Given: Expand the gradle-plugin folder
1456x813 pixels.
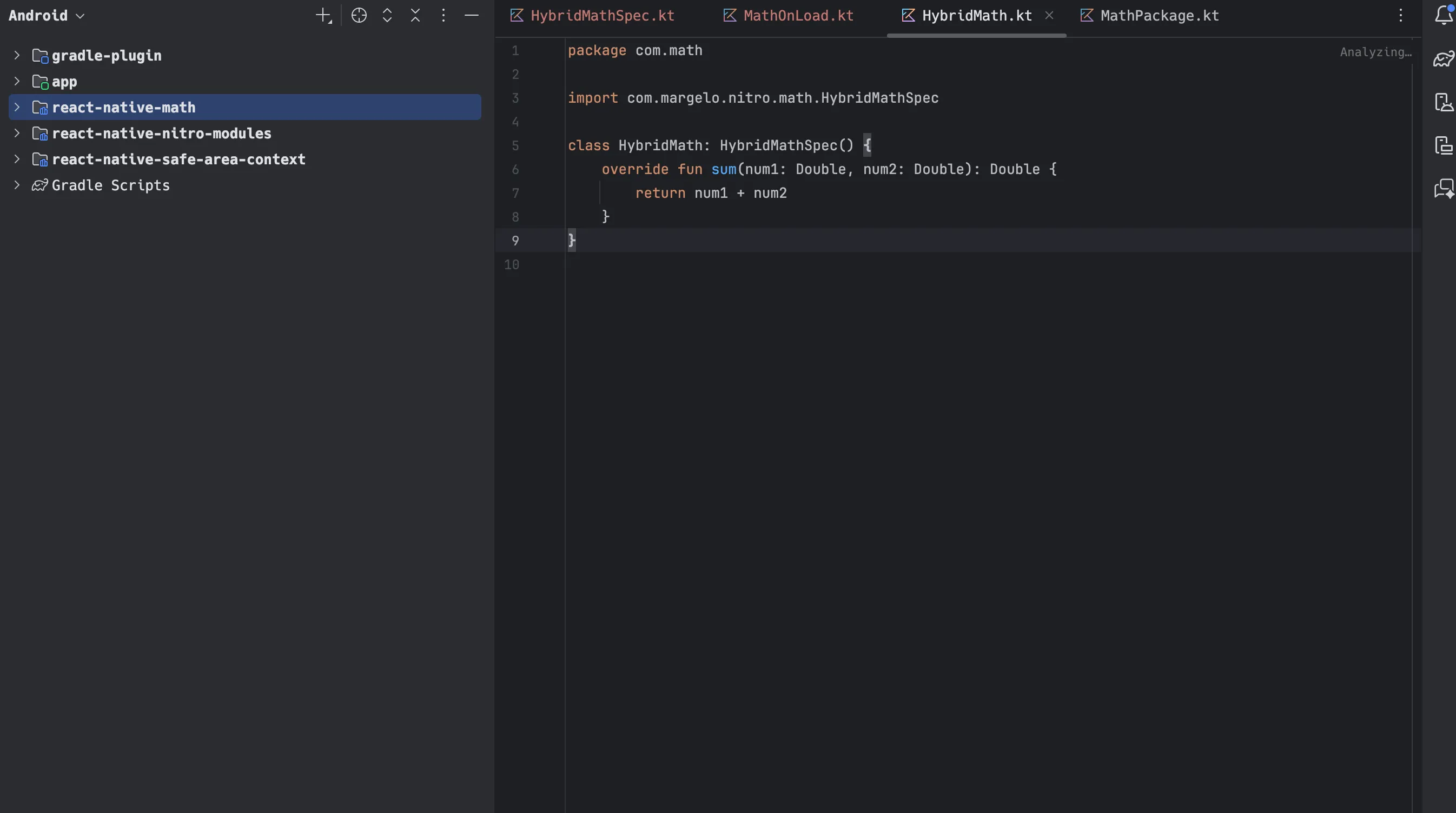Looking at the screenshot, I should click(x=16, y=55).
